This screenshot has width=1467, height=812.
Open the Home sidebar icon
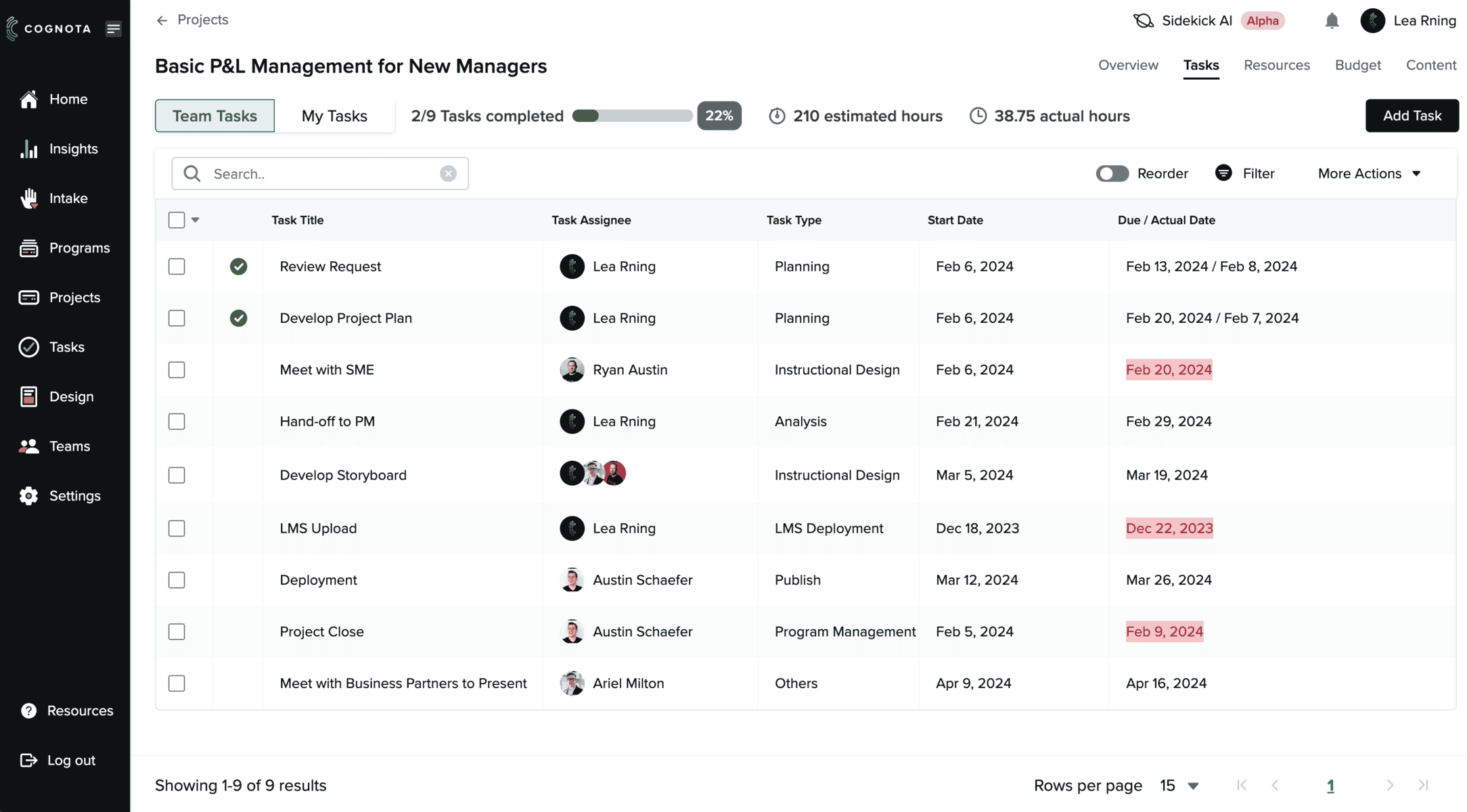pos(28,99)
